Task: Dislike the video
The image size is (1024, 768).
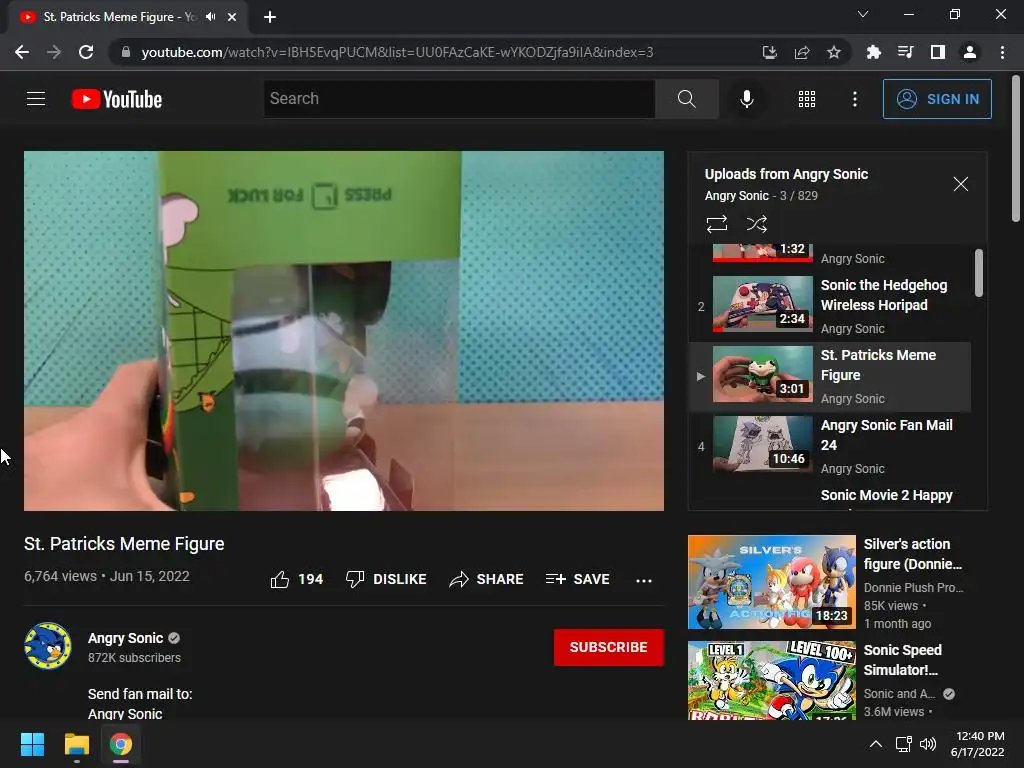Action: tap(386, 579)
